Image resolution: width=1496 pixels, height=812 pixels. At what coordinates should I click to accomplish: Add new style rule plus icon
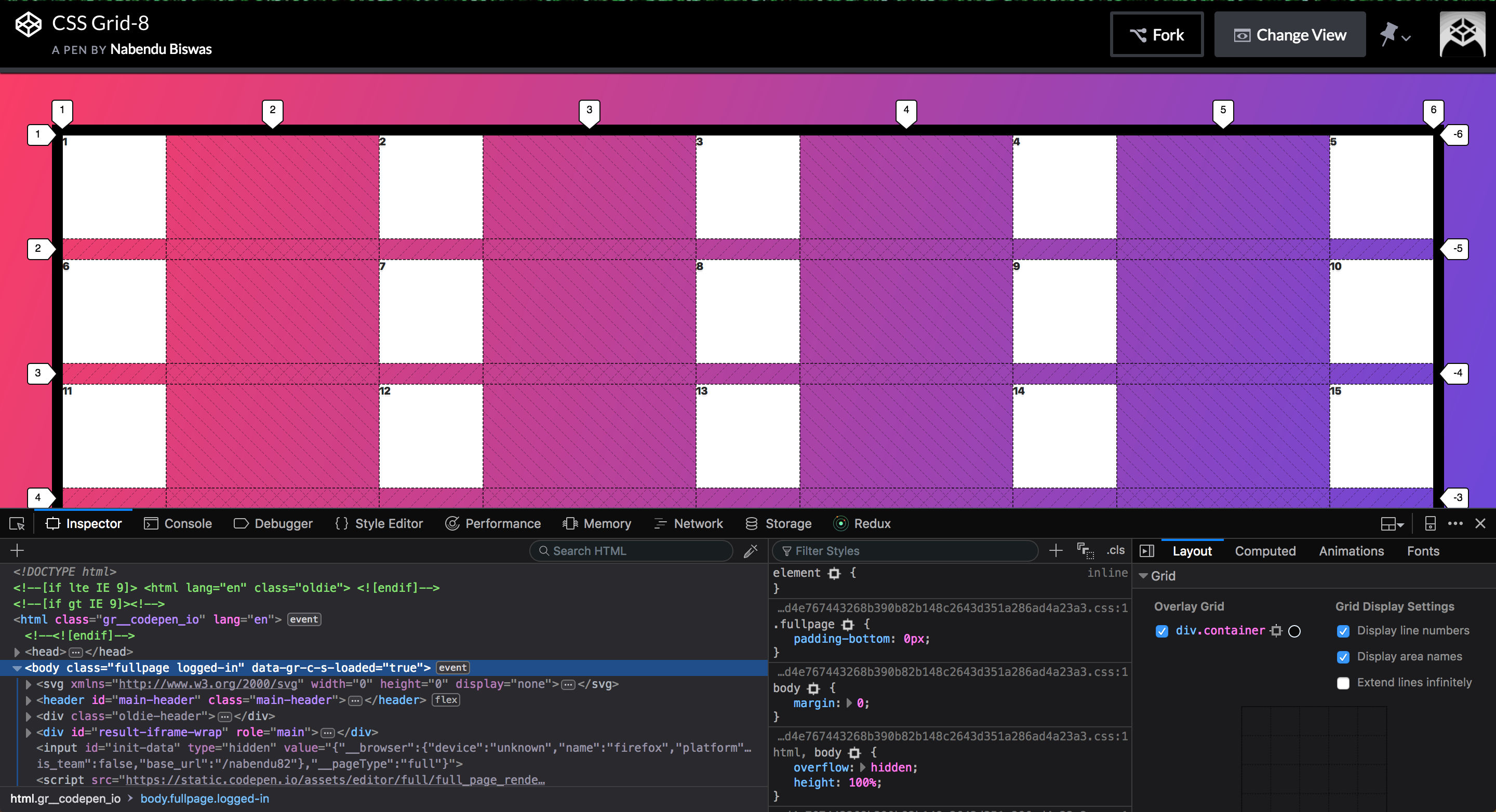[x=1056, y=550]
